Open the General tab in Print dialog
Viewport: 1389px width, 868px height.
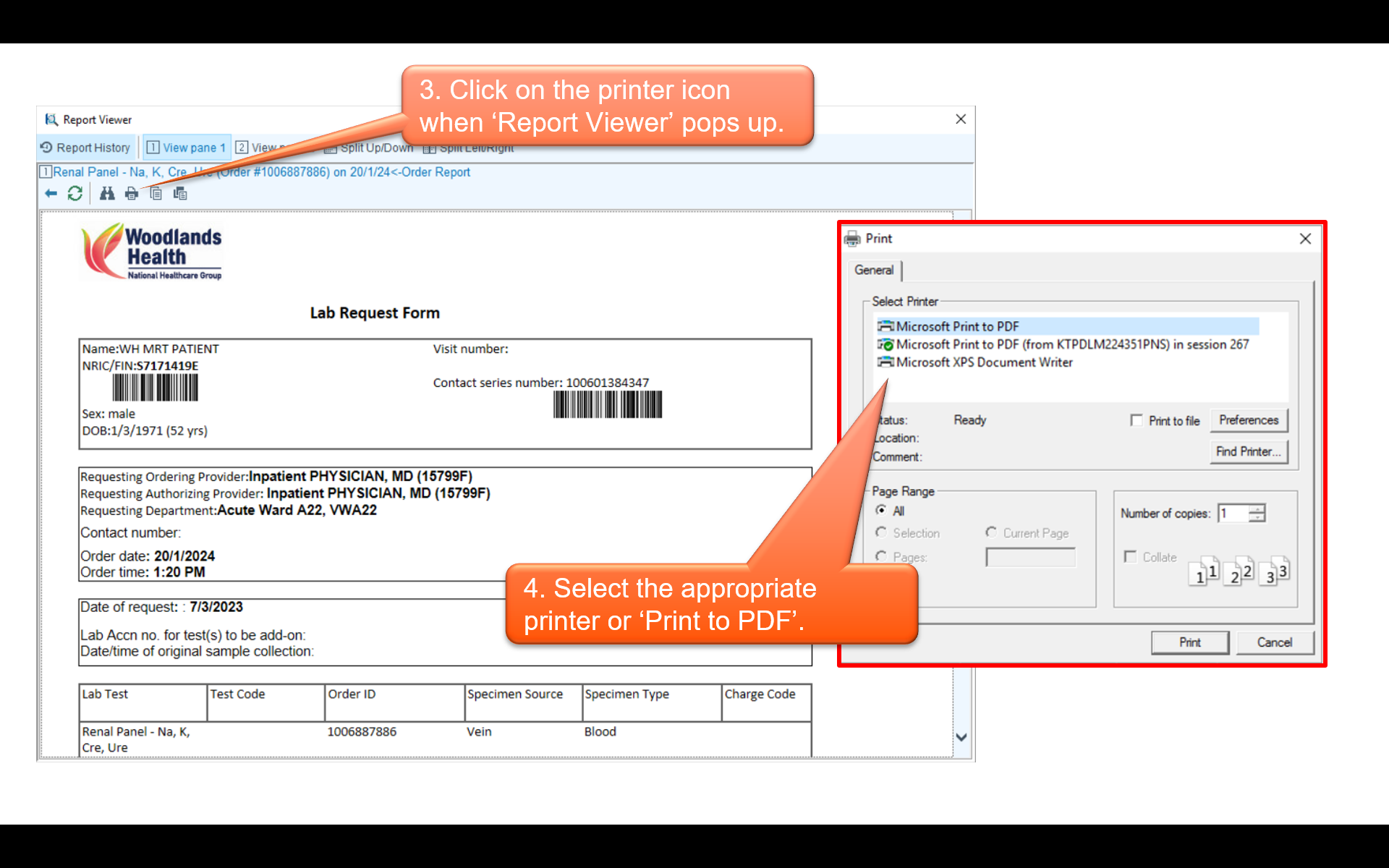click(x=874, y=270)
